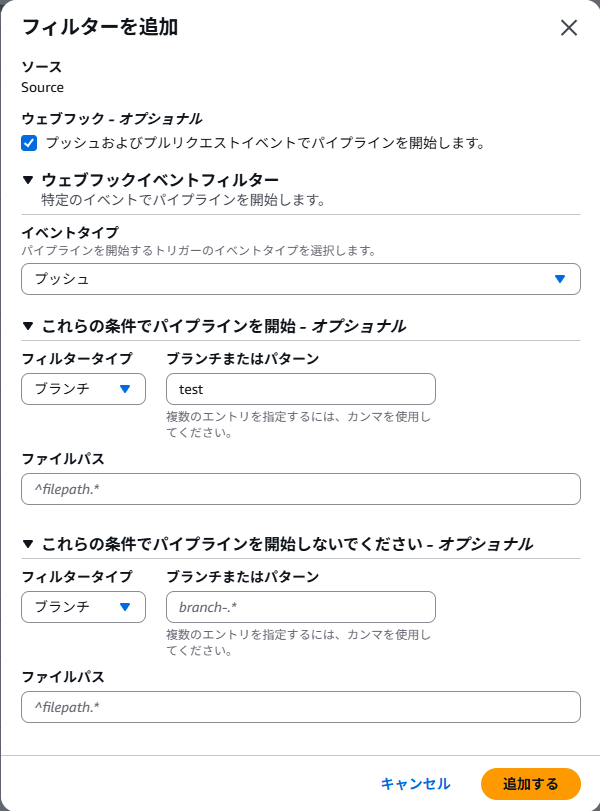Open the イベントタイプ dropdown showing プッシュ
The image size is (600, 811).
click(x=300, y=279)
